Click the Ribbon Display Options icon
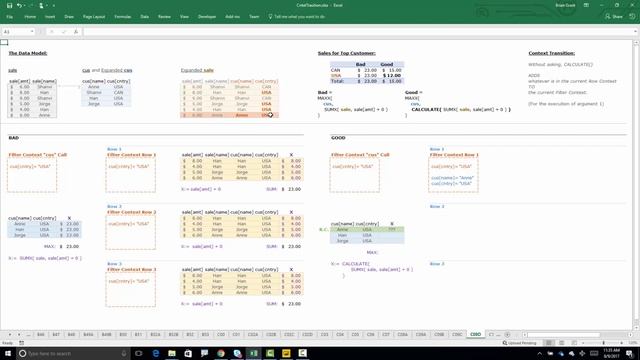This screenshot has height=360, width=640. point(586,6)
